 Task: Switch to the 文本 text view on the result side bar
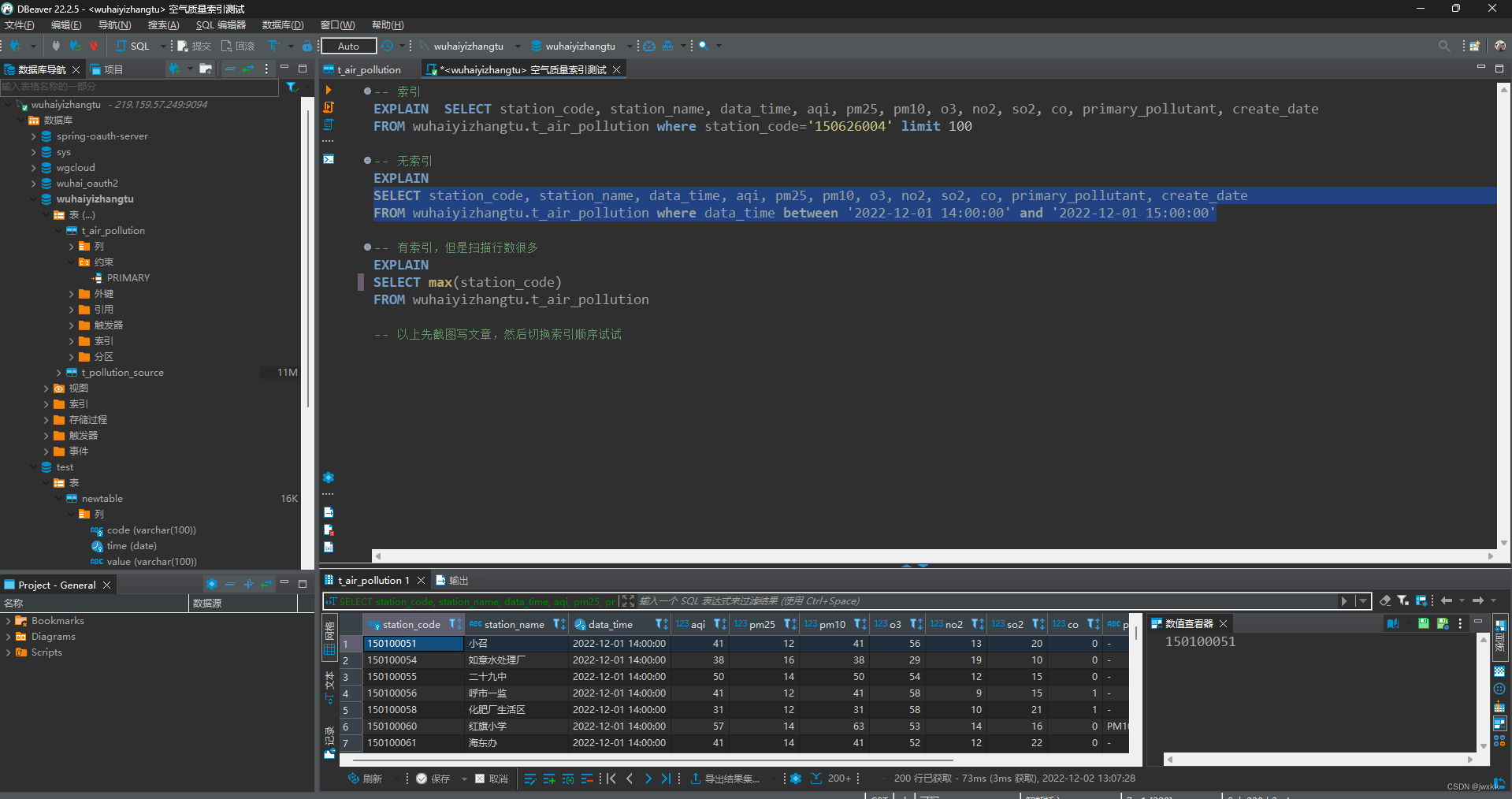pos(329,687)
